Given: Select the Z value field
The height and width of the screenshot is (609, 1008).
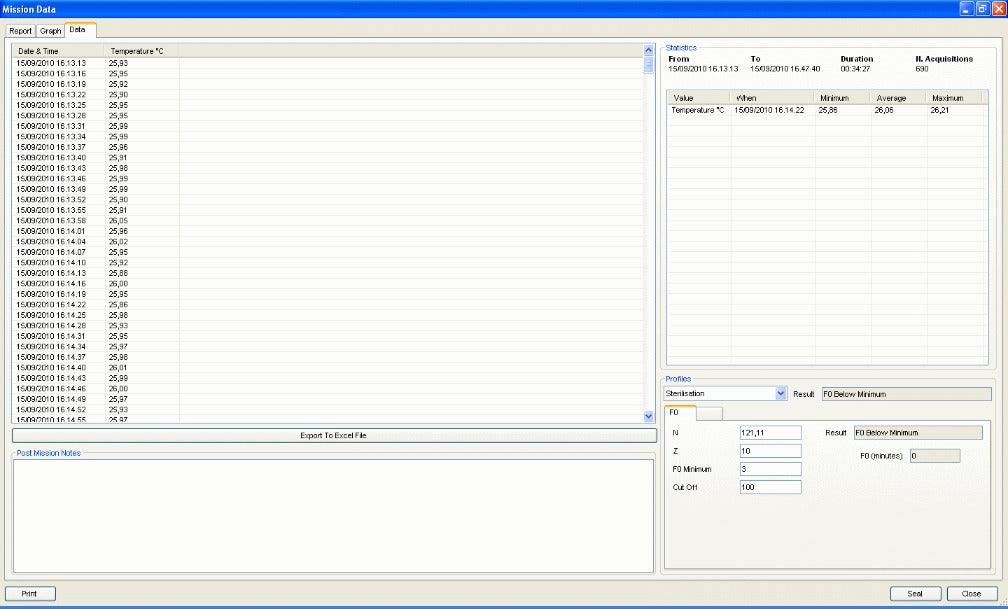Looking at the screenshot, I should tap(770, 450).
